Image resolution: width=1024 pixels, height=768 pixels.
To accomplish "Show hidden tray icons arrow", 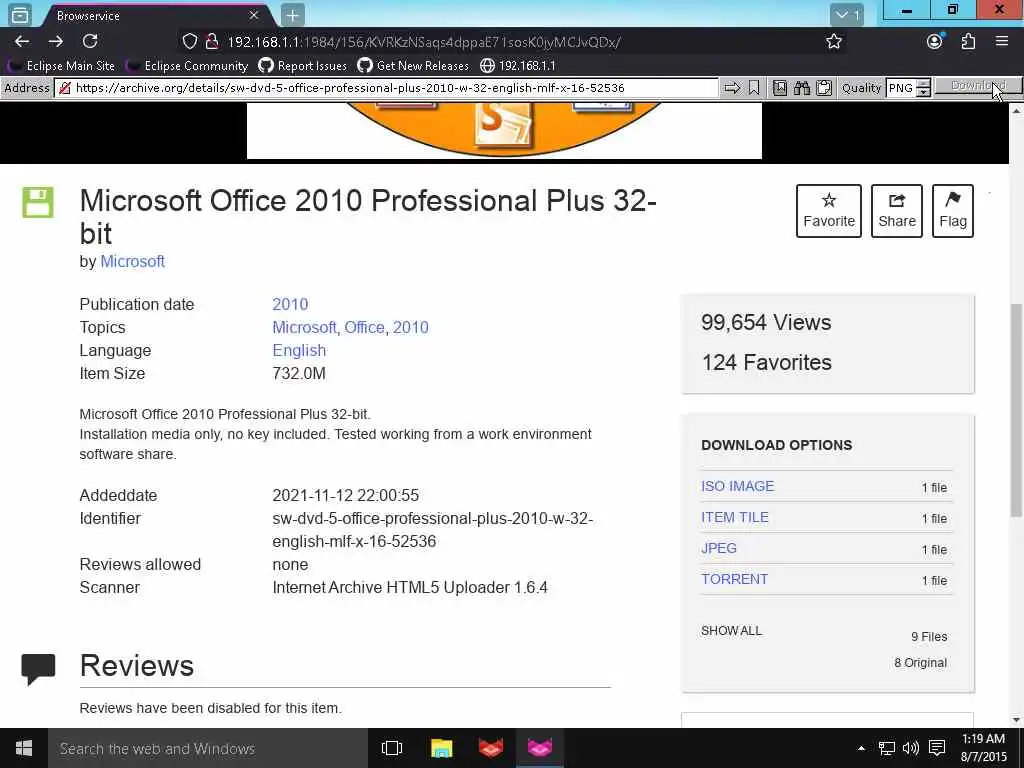I will (861, 748).
